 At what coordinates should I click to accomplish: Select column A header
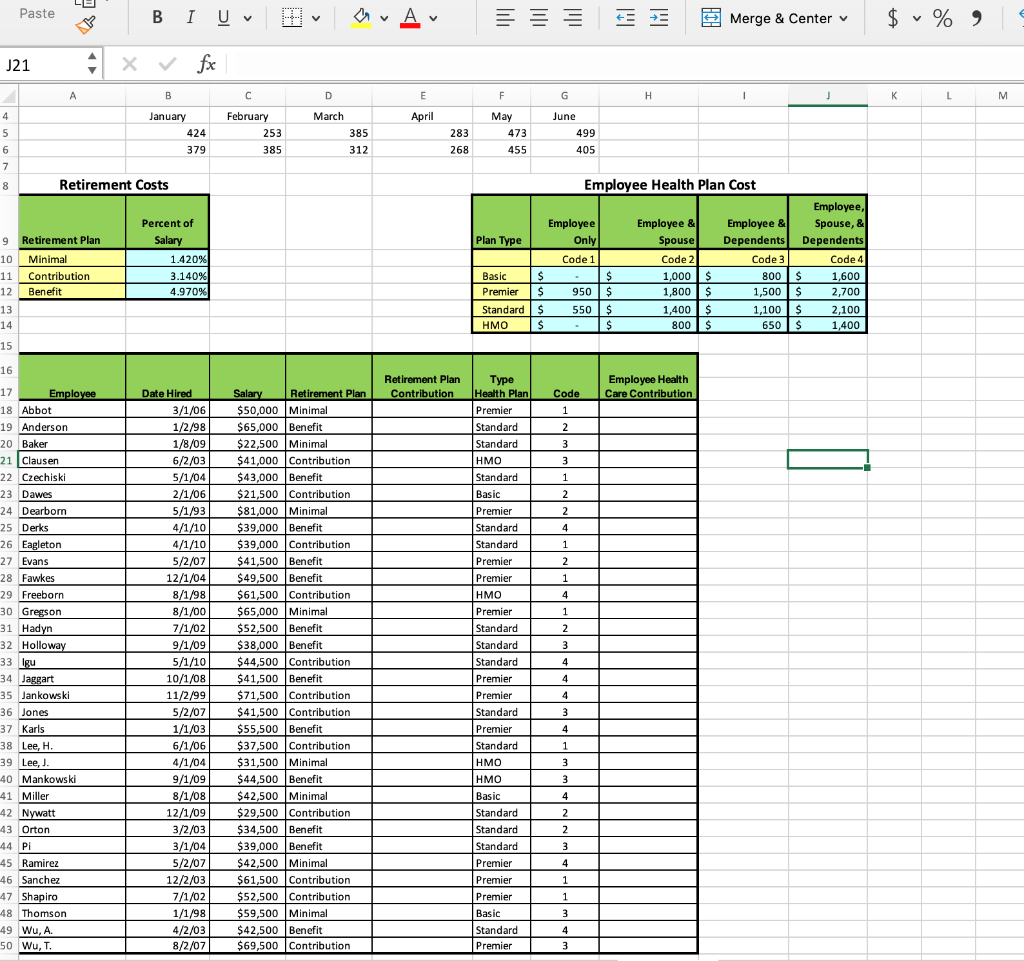coord(72,96)
